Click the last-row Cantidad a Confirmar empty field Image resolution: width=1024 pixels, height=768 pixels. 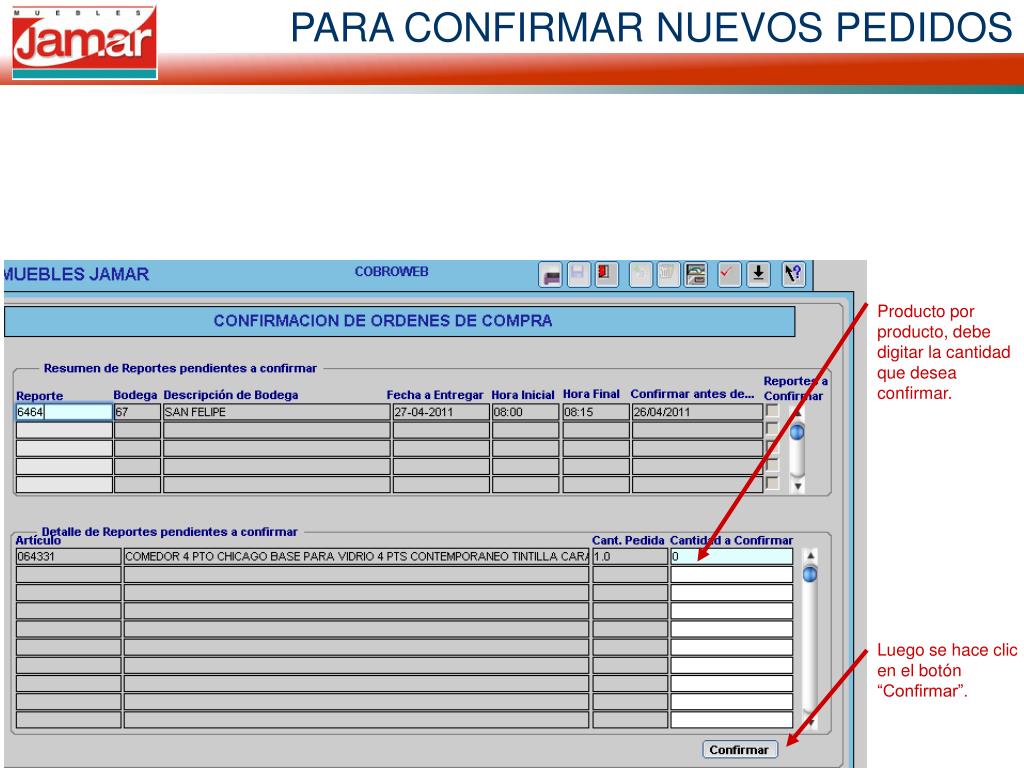point(731,720)
